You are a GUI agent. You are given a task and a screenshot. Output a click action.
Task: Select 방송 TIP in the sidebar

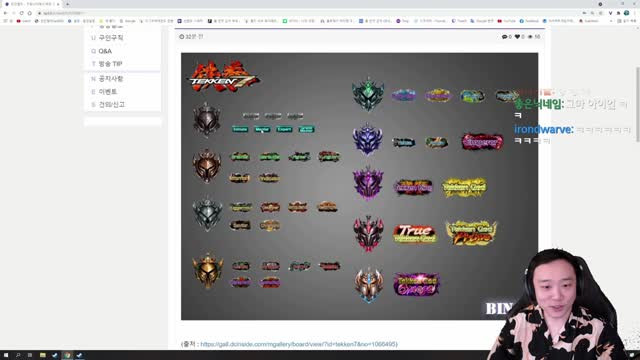tap(110, 64)
